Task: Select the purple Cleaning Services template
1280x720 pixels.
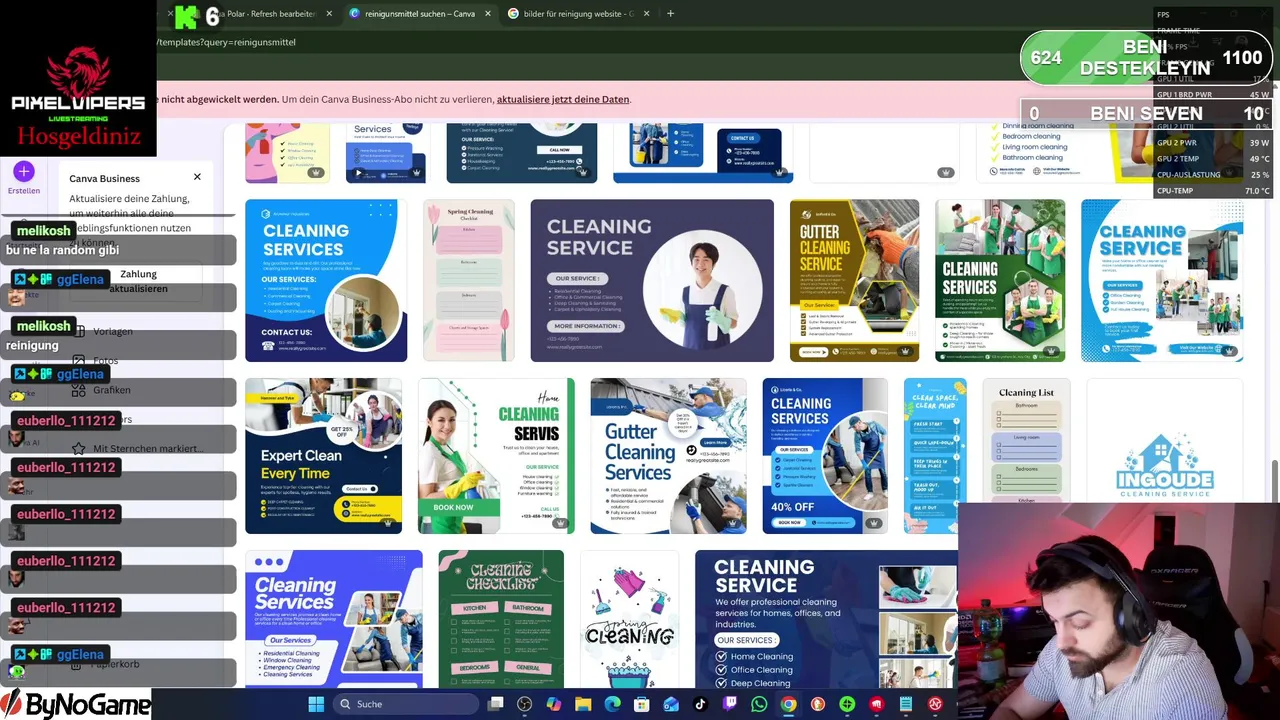Action: (x=334, y=619)
